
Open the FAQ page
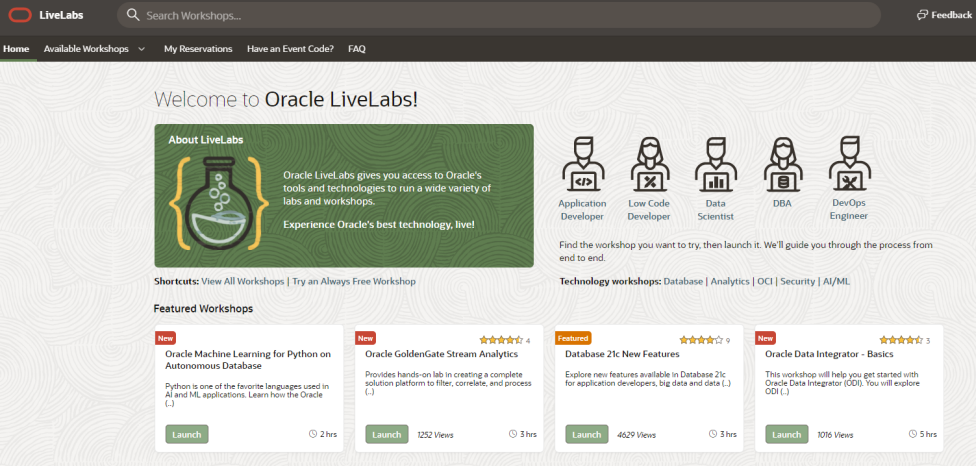point(357,49)
